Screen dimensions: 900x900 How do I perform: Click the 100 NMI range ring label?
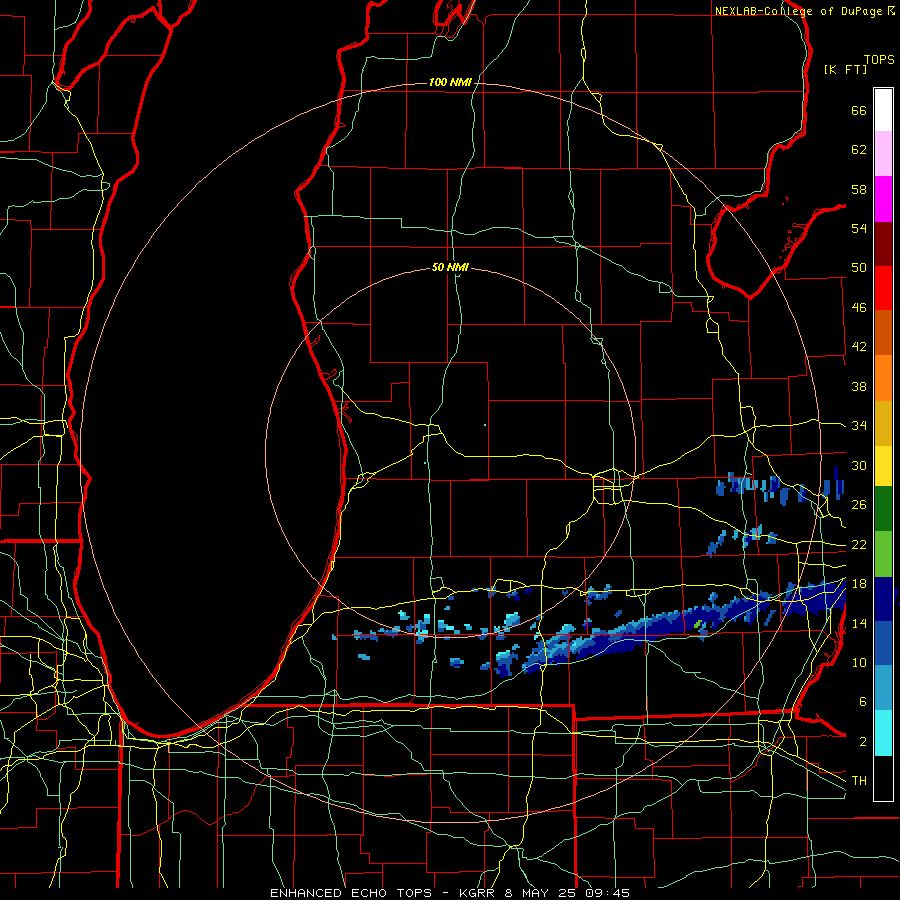pyautogui.click(x=450, y=83)
